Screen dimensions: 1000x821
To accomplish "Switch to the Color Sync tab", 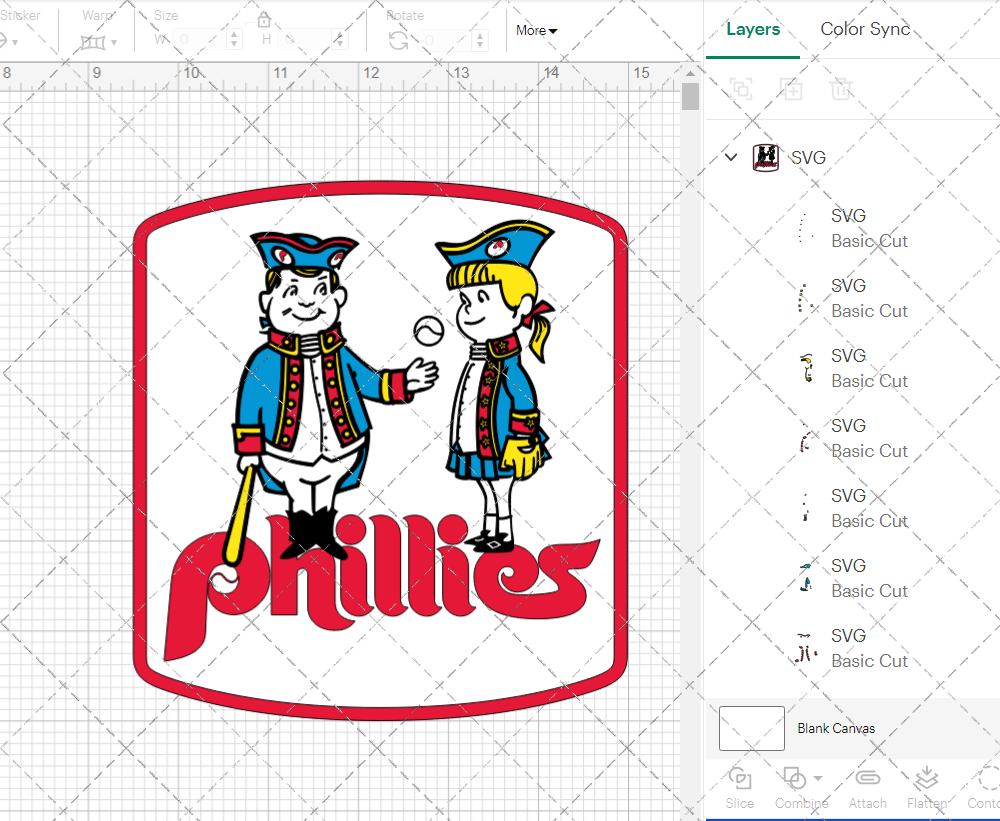I will (x=865, y=29).
